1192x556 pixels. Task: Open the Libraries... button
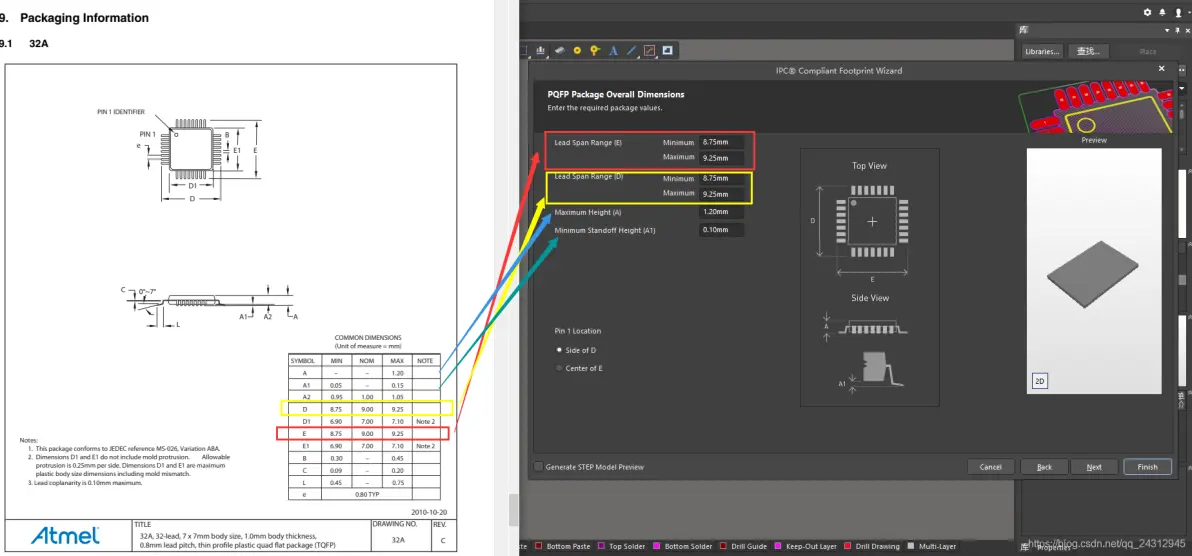click(1041, 52)
